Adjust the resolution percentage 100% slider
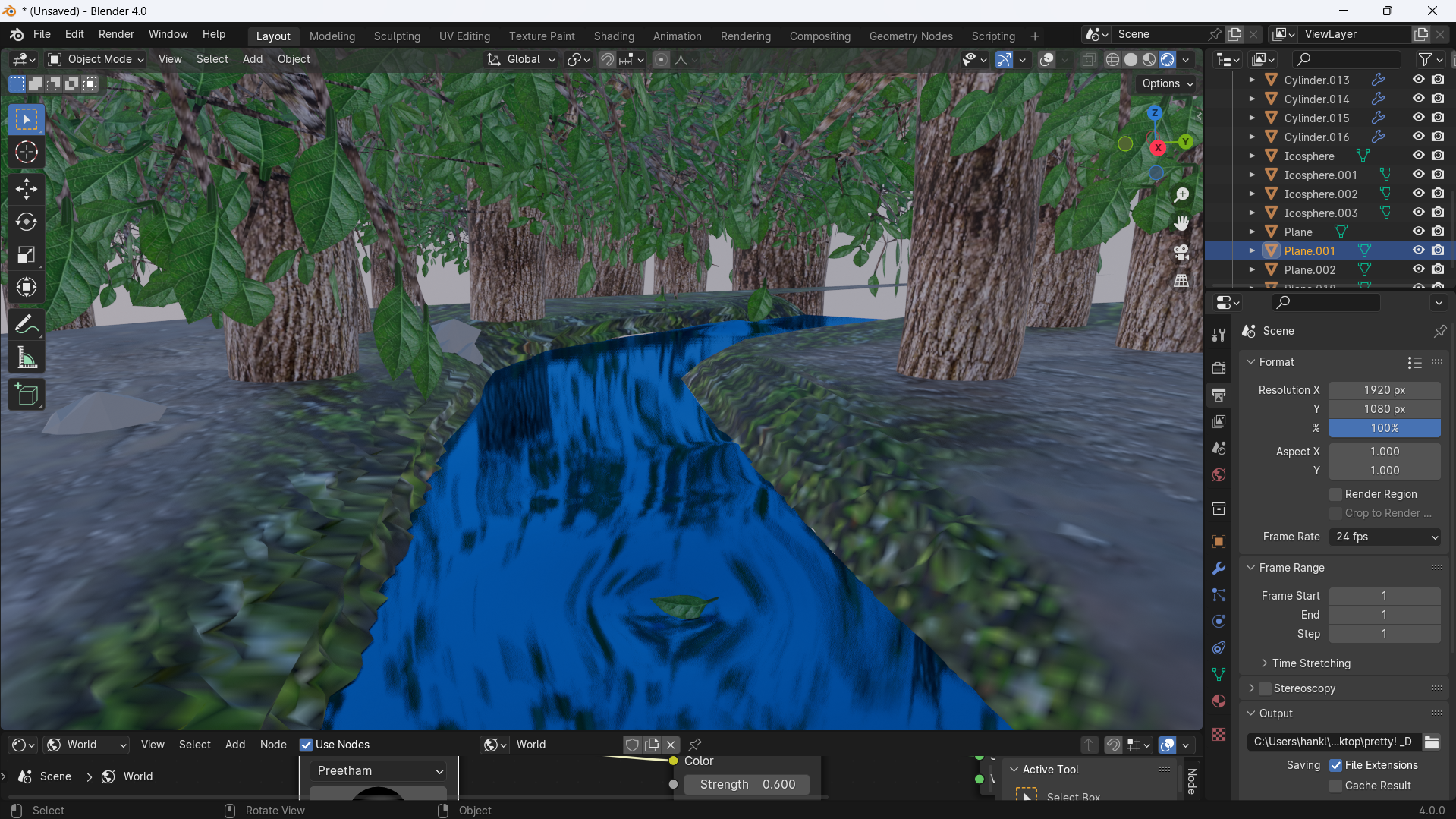This screenshot has width=1456, height=819. [x=1385, y=428]
